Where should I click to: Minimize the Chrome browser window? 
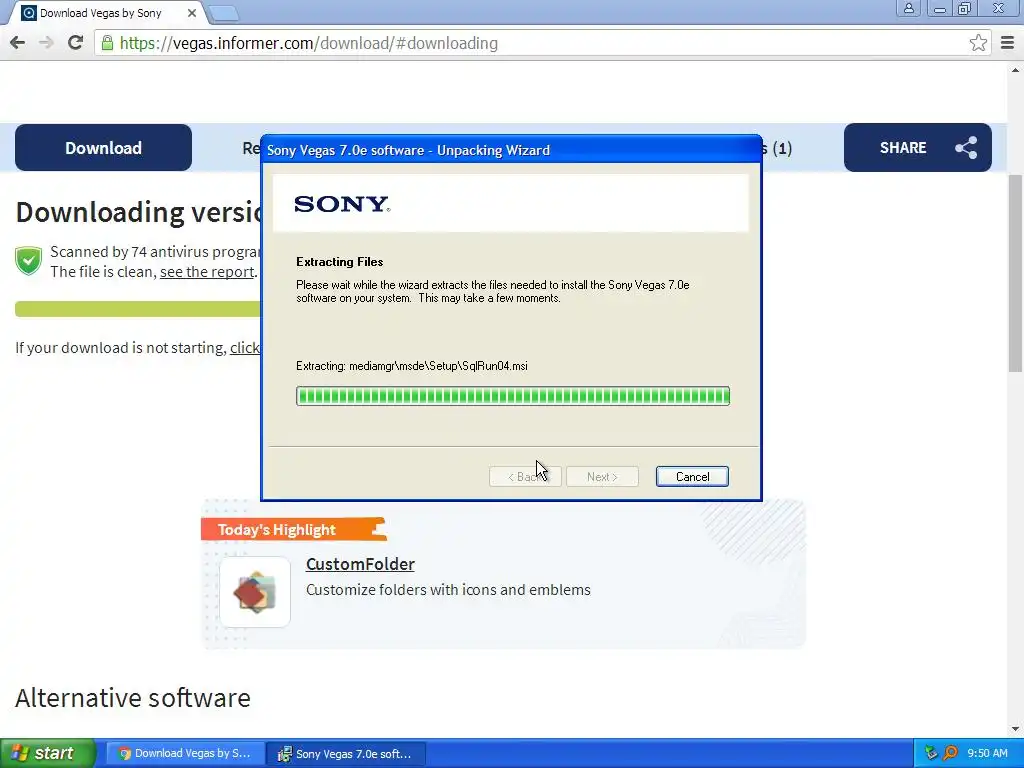[939, 8]
